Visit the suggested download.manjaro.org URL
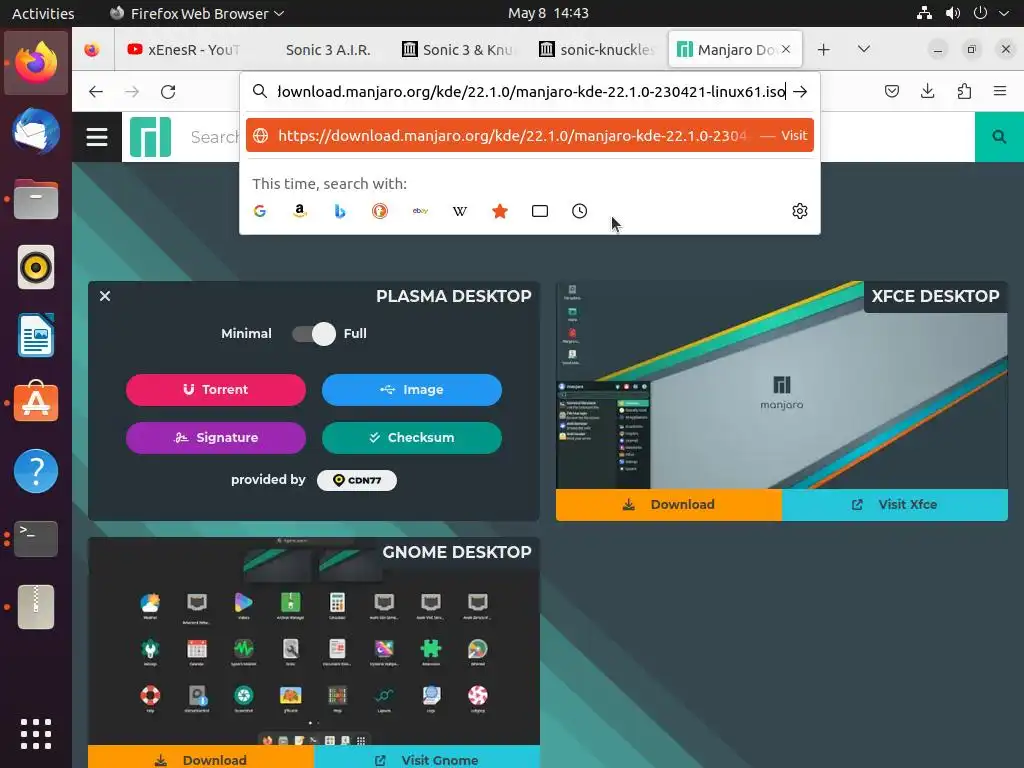1024x768 pixels. click(530, 135)
